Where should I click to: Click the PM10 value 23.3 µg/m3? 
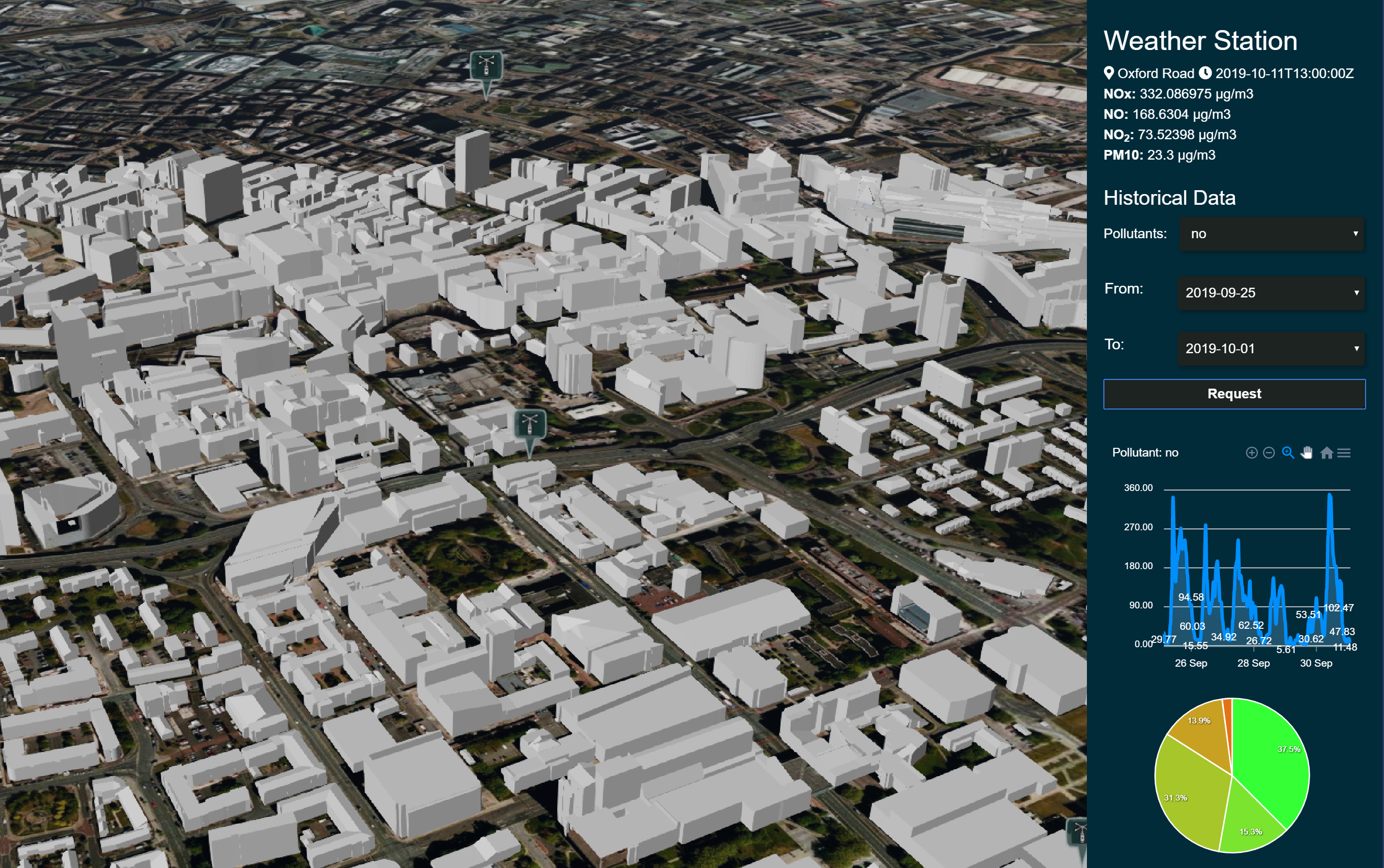click(1181, 155)
